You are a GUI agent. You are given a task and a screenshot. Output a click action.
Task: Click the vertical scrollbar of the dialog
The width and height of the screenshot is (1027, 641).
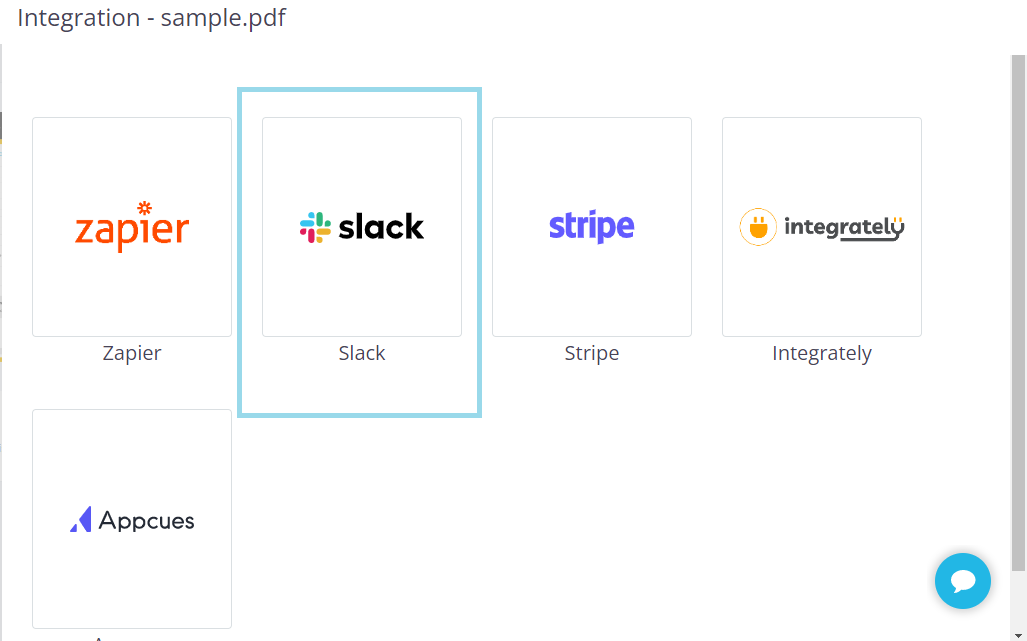pos(1019,300)
